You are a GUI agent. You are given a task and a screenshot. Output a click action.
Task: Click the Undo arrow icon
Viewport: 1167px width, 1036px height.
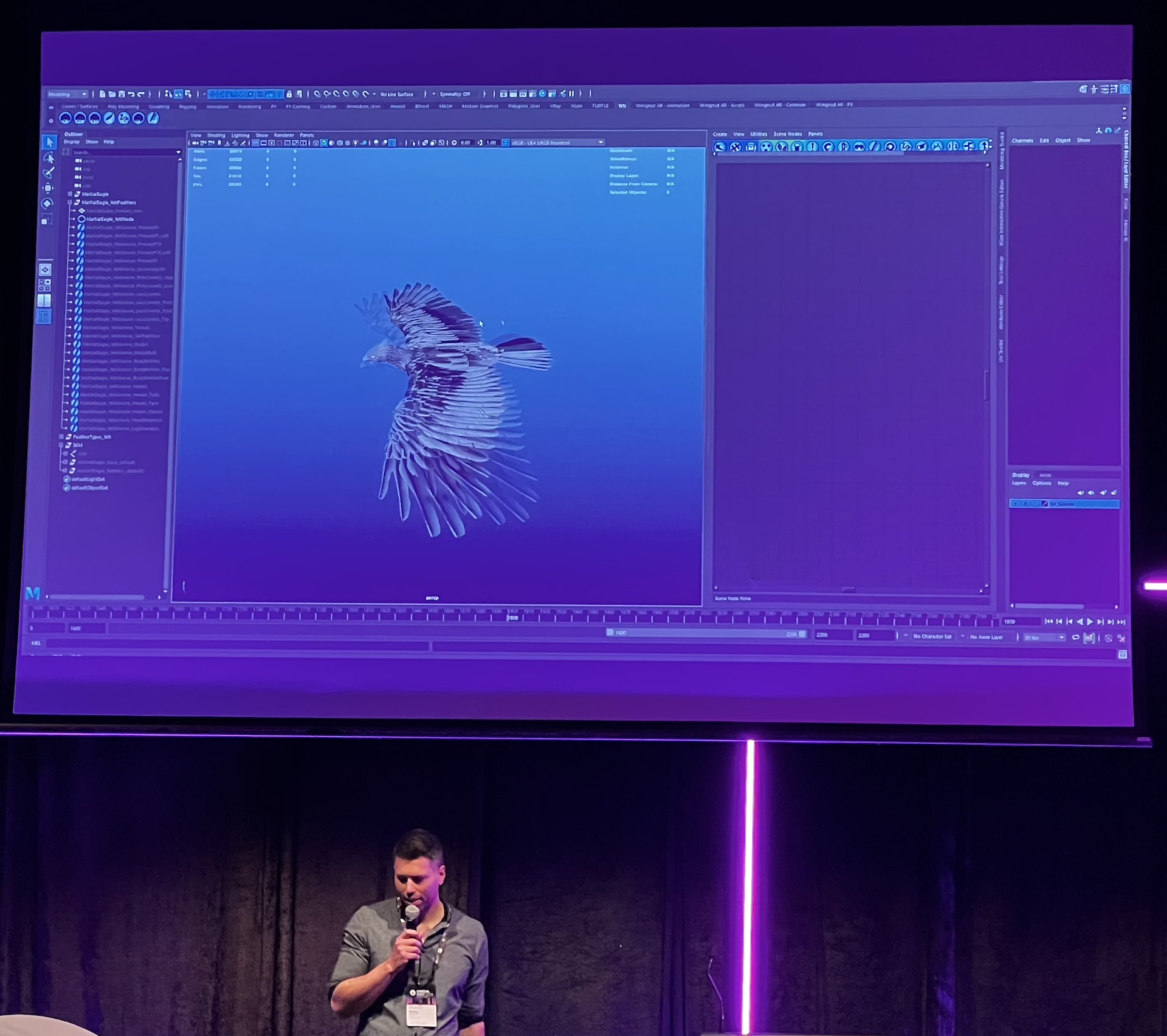pyautogui.click(x=131, y=94)
